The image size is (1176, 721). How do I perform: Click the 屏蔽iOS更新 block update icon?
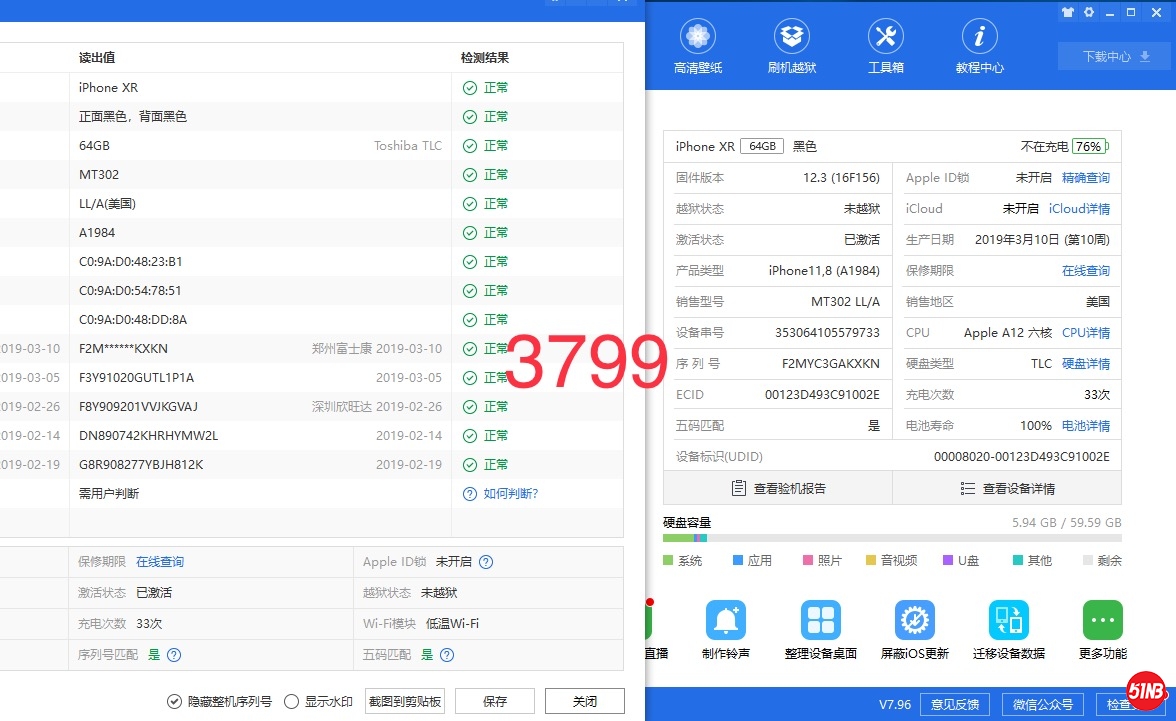[914, 621]
